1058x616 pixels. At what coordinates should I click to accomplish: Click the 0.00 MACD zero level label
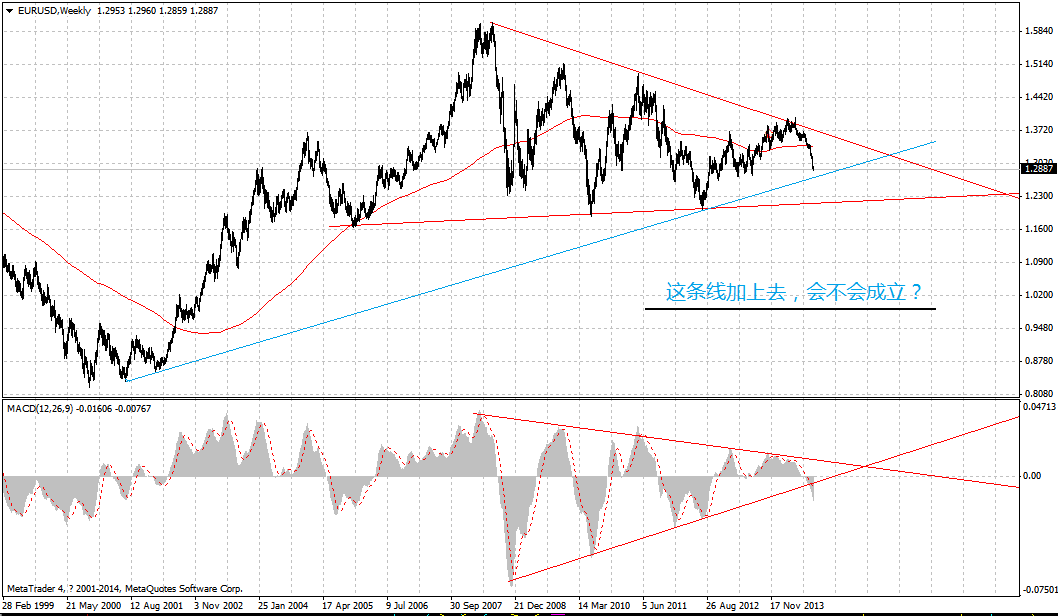[1034, 475]
